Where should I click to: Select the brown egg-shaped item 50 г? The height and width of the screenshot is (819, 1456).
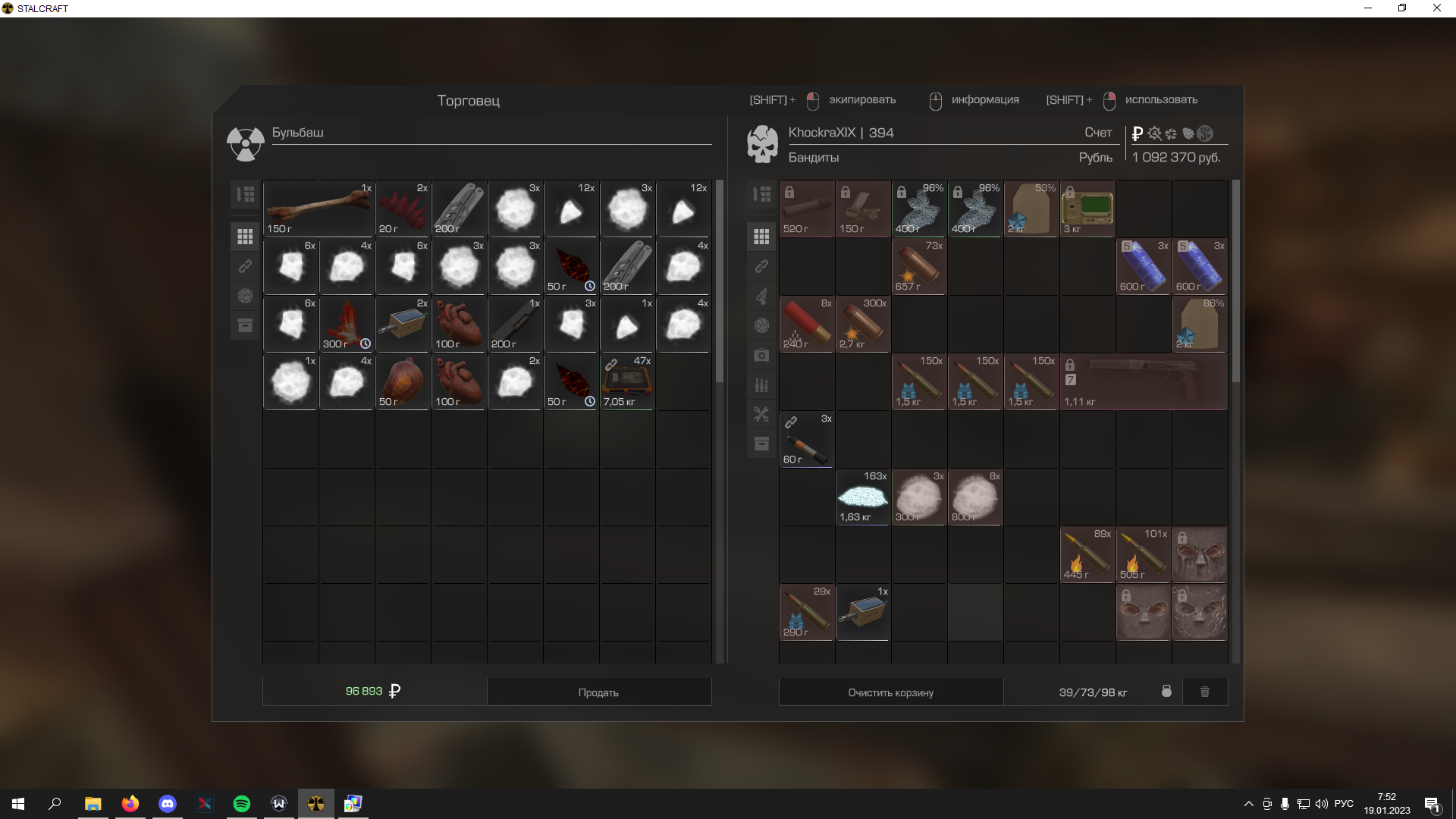click(403, 381)
